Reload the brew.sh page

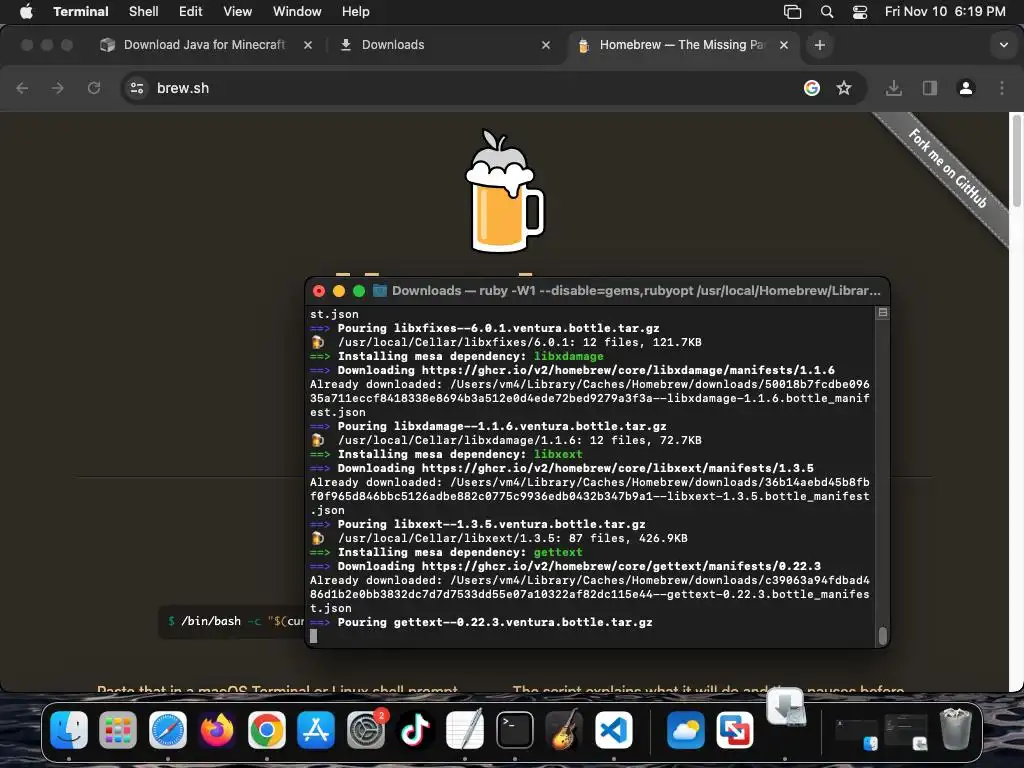94,88
